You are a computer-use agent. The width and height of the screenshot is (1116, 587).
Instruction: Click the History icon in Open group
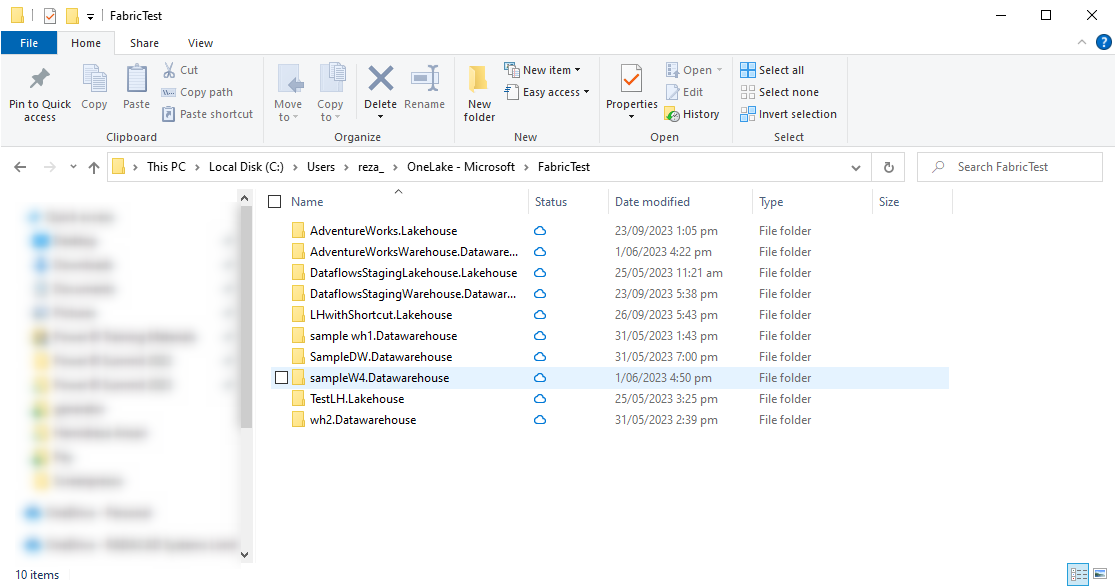(x=672, y=114)
